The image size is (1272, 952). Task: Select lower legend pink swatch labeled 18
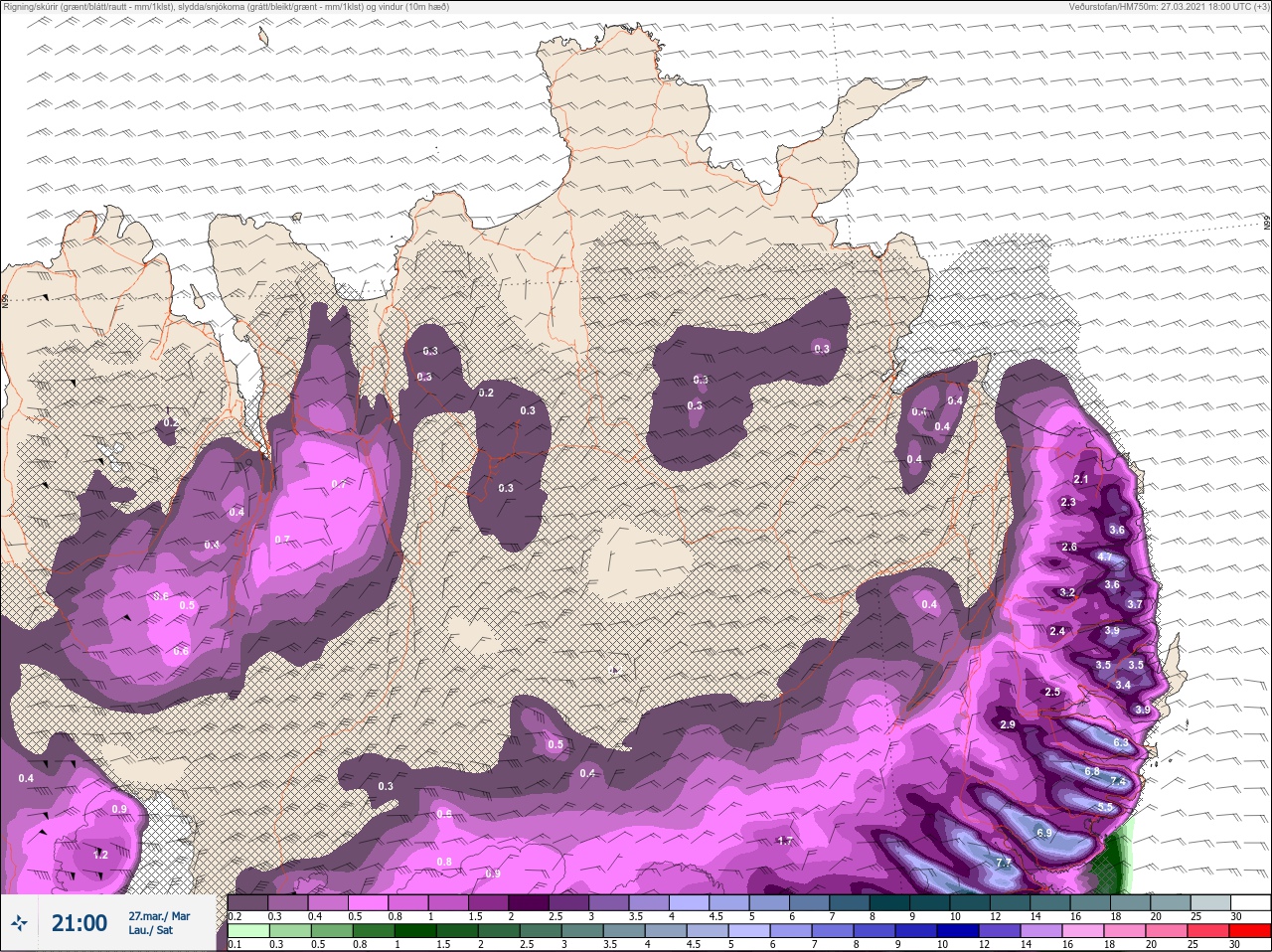[1126, 930]
